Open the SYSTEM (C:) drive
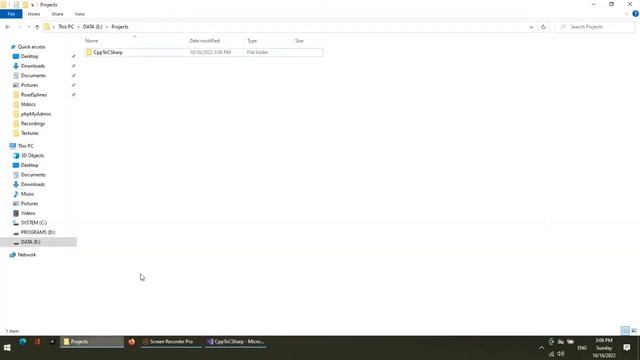Screen dimensions: 640x360 (33, 223)
